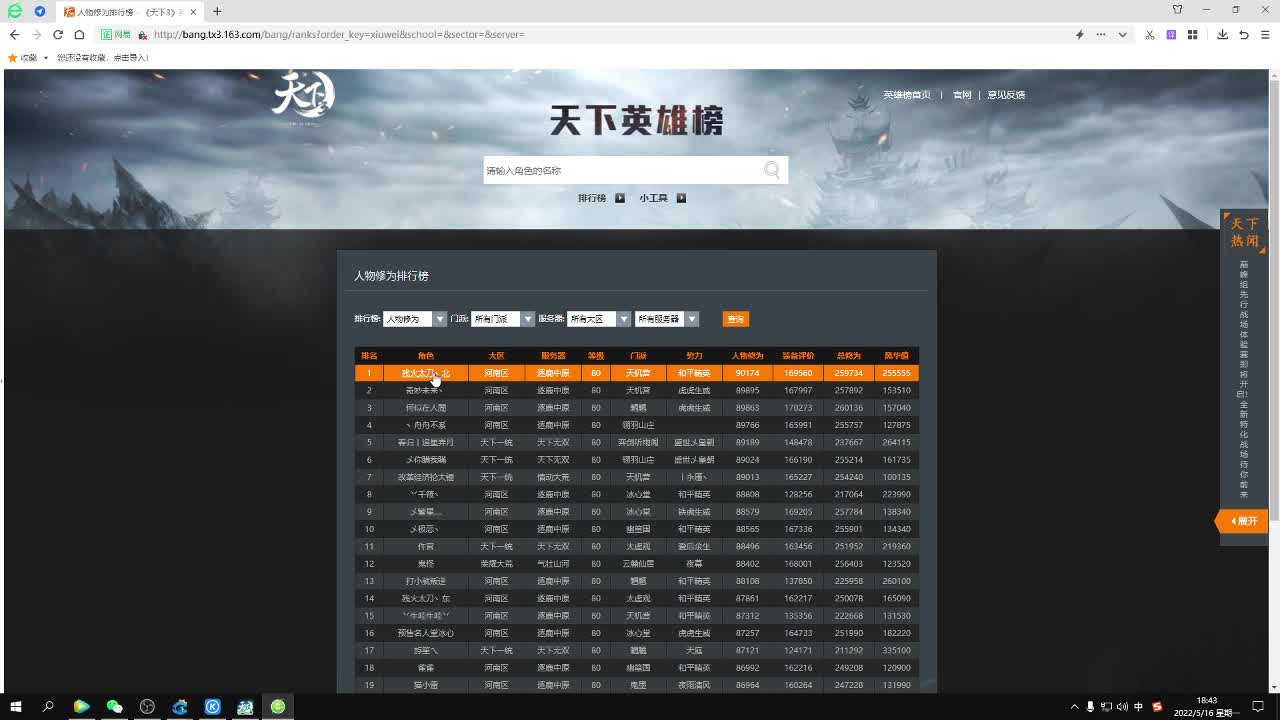Screen dimensions: 1280x720
Task: Click the magnifier search icon
Action: (x=772, y=170)
